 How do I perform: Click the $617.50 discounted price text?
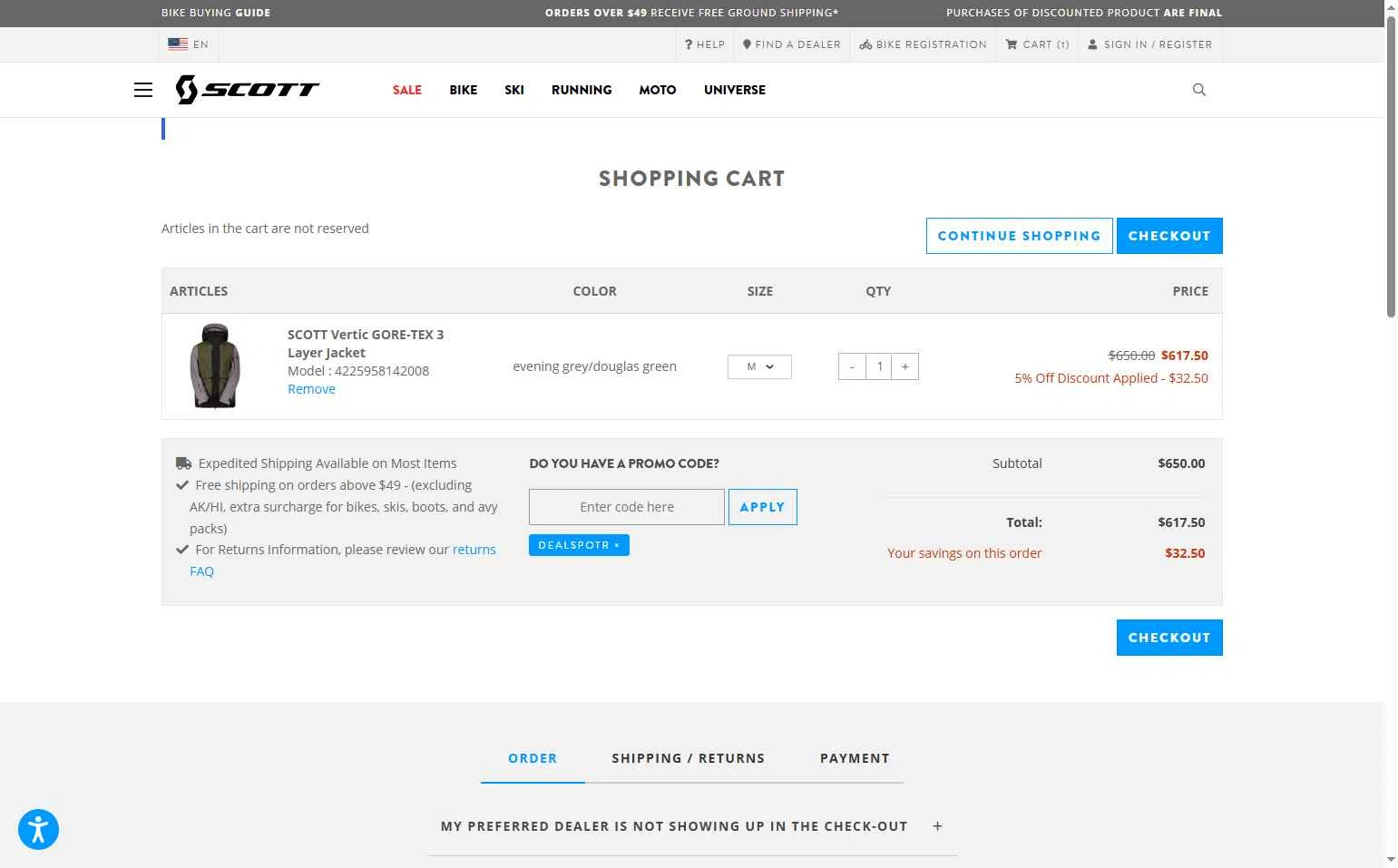(1185, 356)
